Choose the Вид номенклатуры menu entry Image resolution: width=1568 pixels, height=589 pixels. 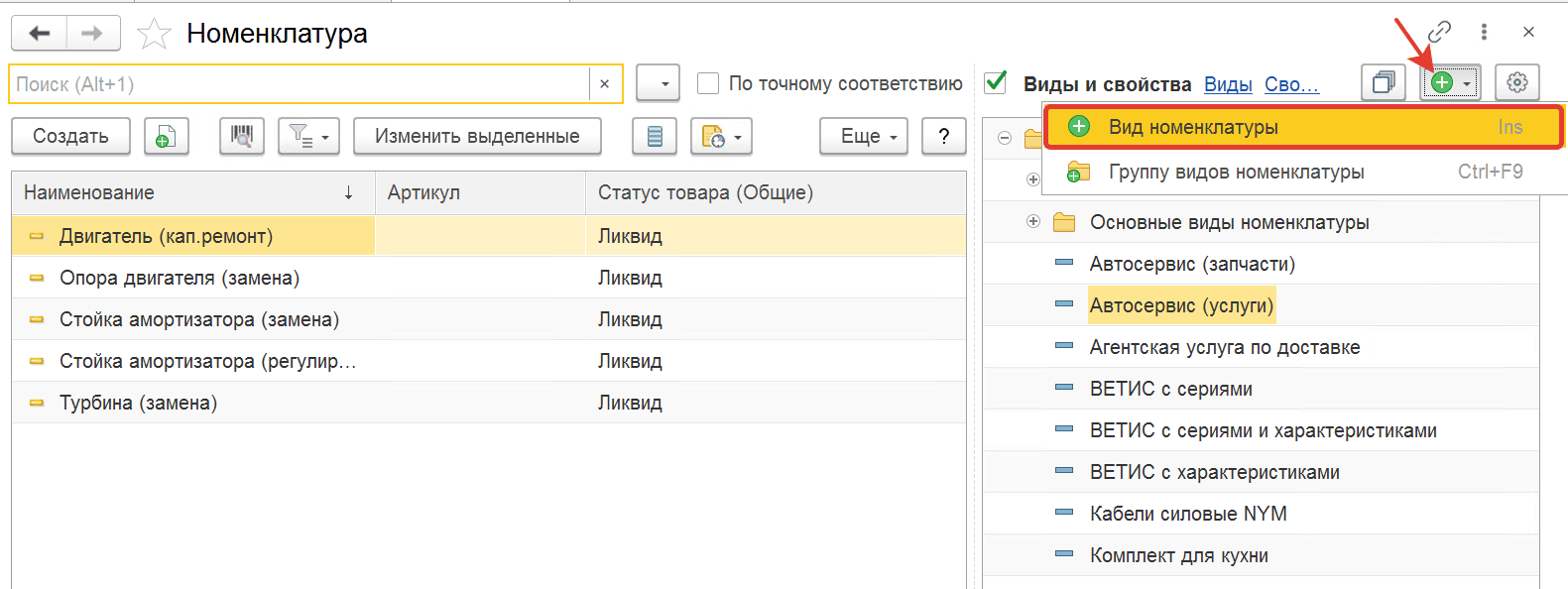coord(1303,127)
